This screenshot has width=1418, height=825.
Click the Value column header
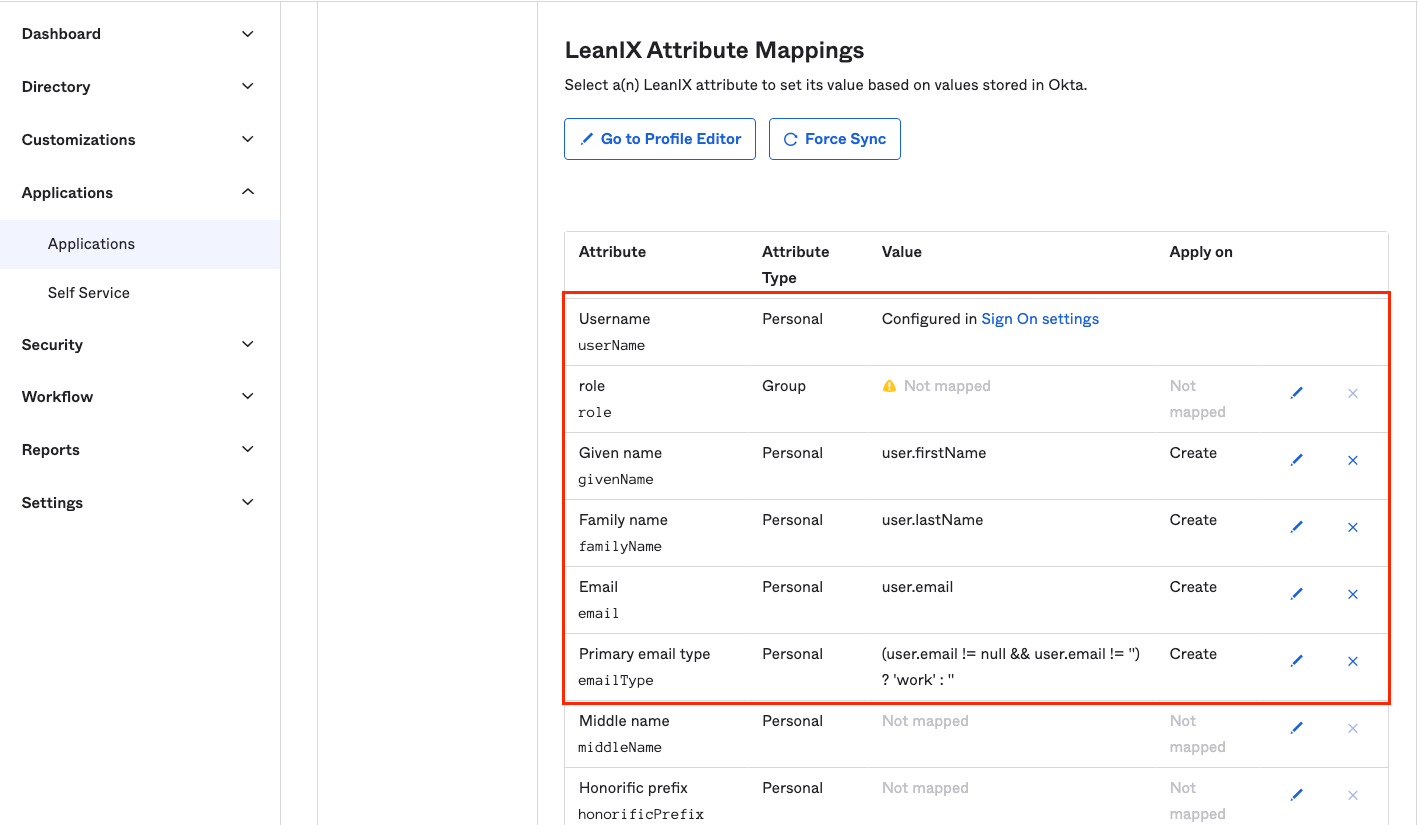coord(902,252)
